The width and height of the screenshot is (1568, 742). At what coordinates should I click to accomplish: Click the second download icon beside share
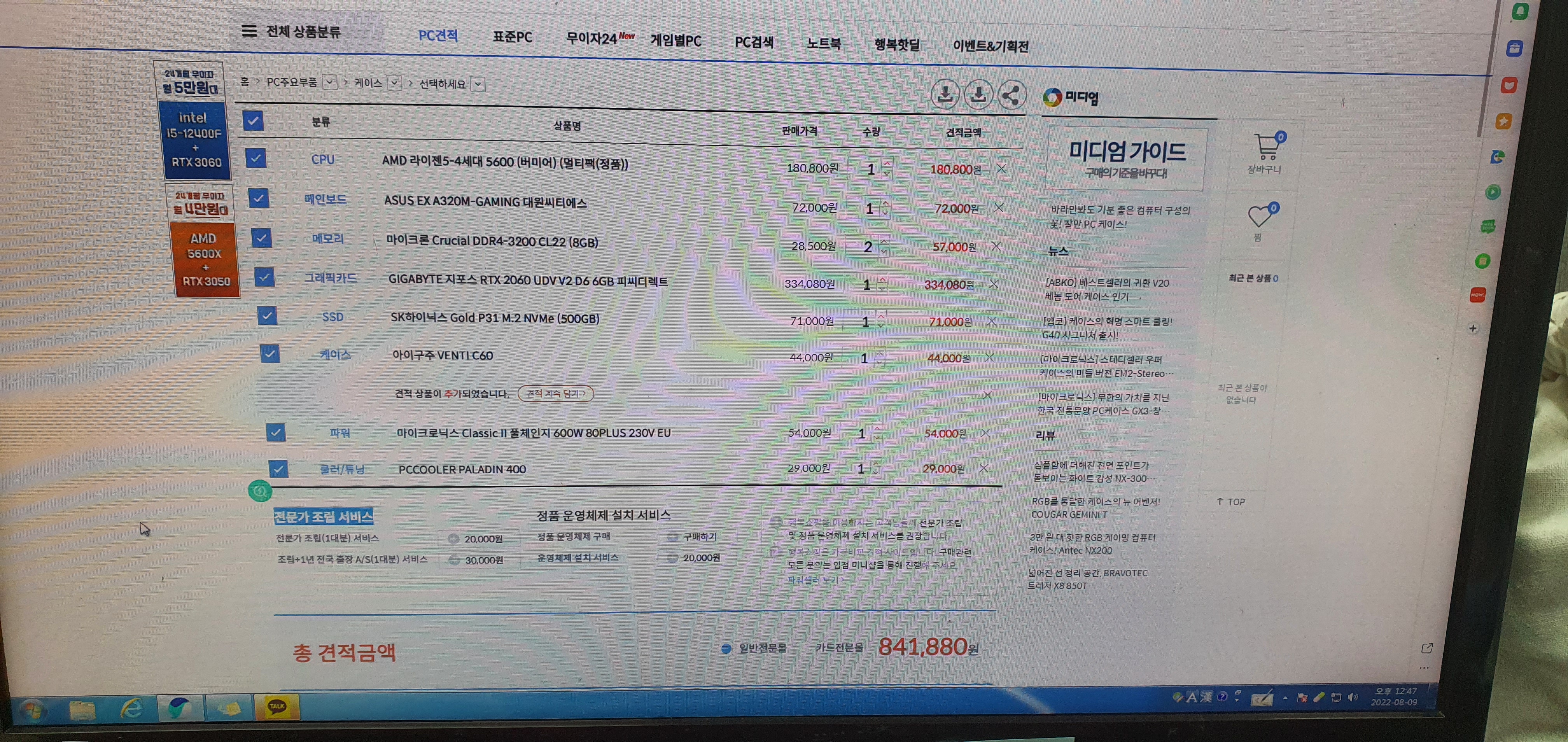click(x=978, y=95)
